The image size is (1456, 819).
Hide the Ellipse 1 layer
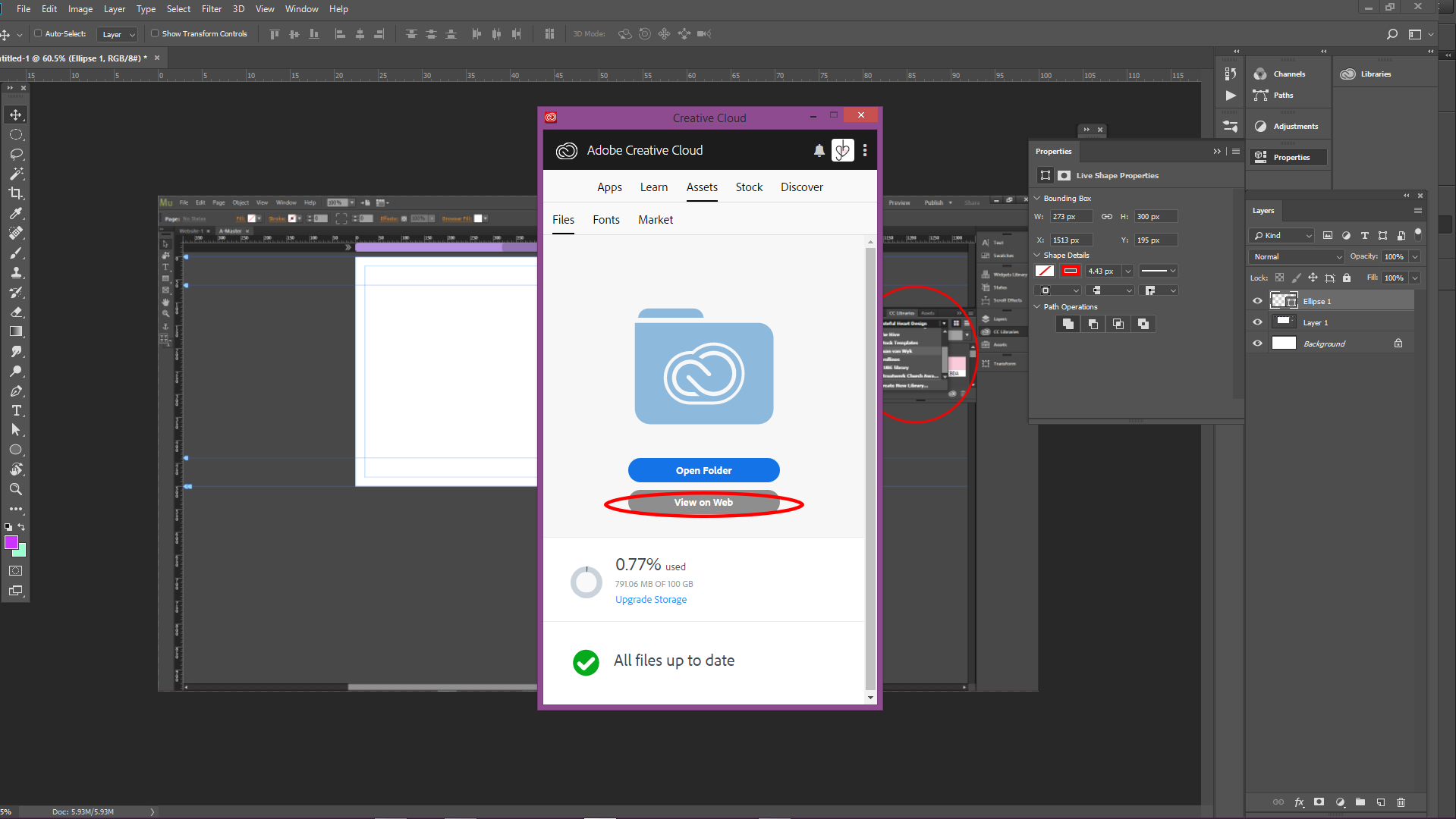point(1257,301)
